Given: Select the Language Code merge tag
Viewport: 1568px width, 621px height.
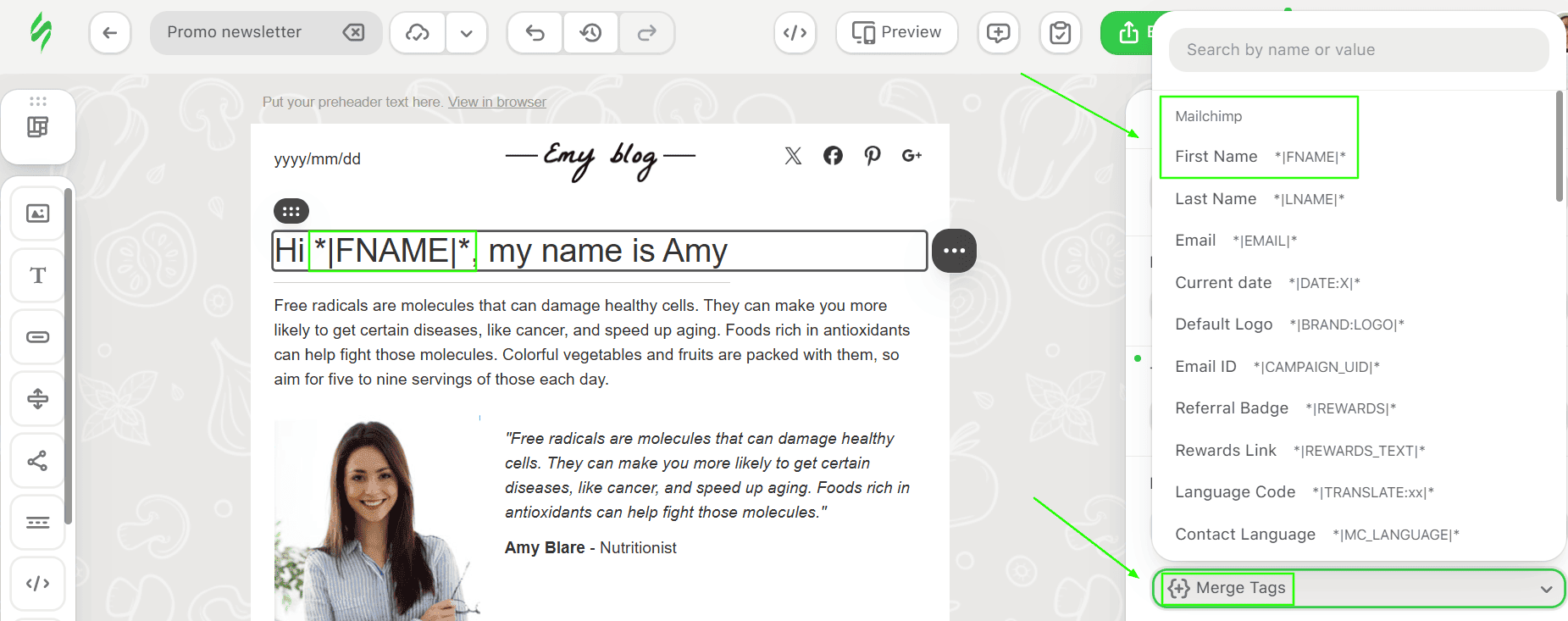Looking at the screenshot, I should (x=1305, y=492).
